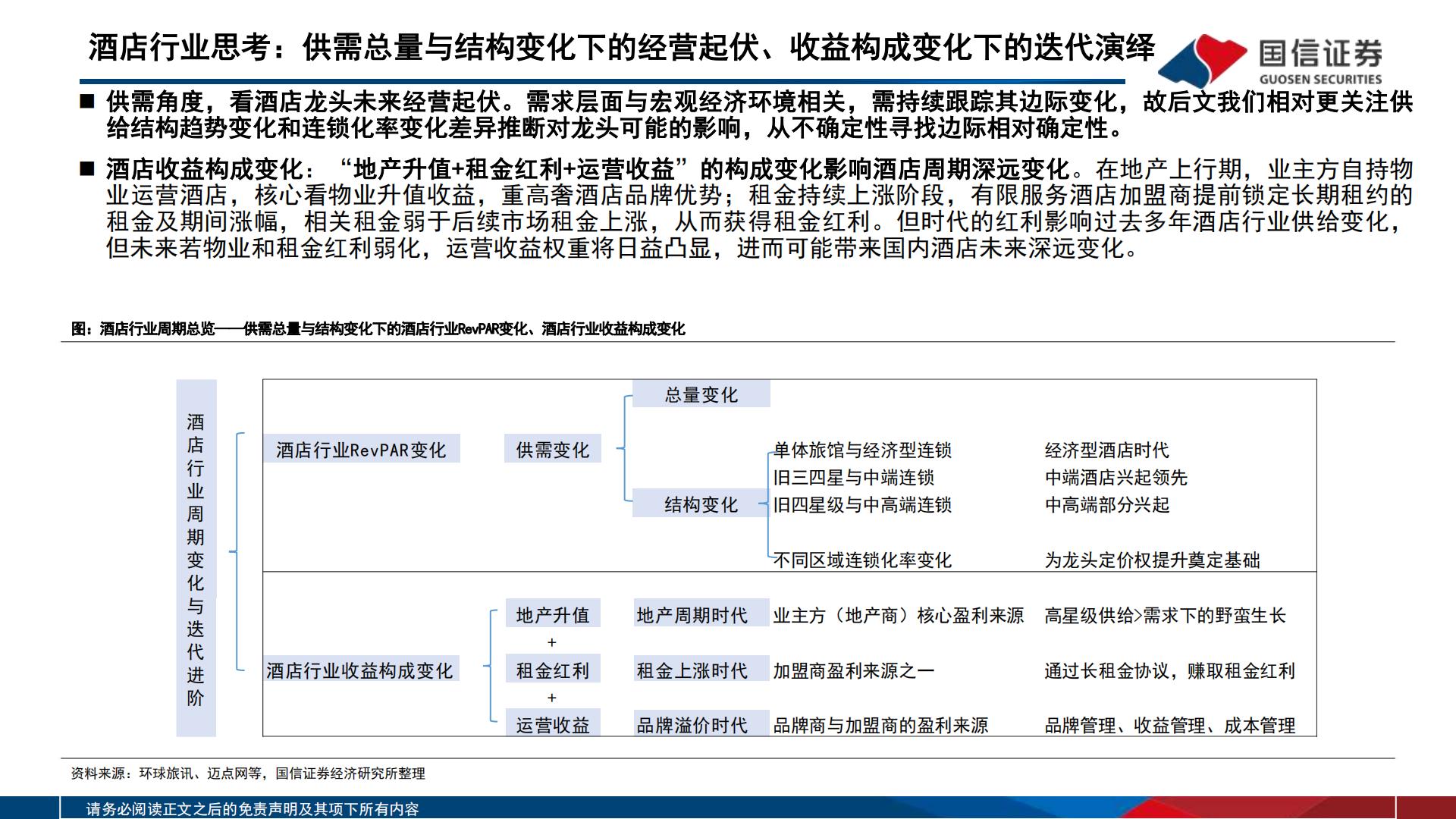Click the text 业主方（地产商）核心盈利来源

click(x=899, y=615)
